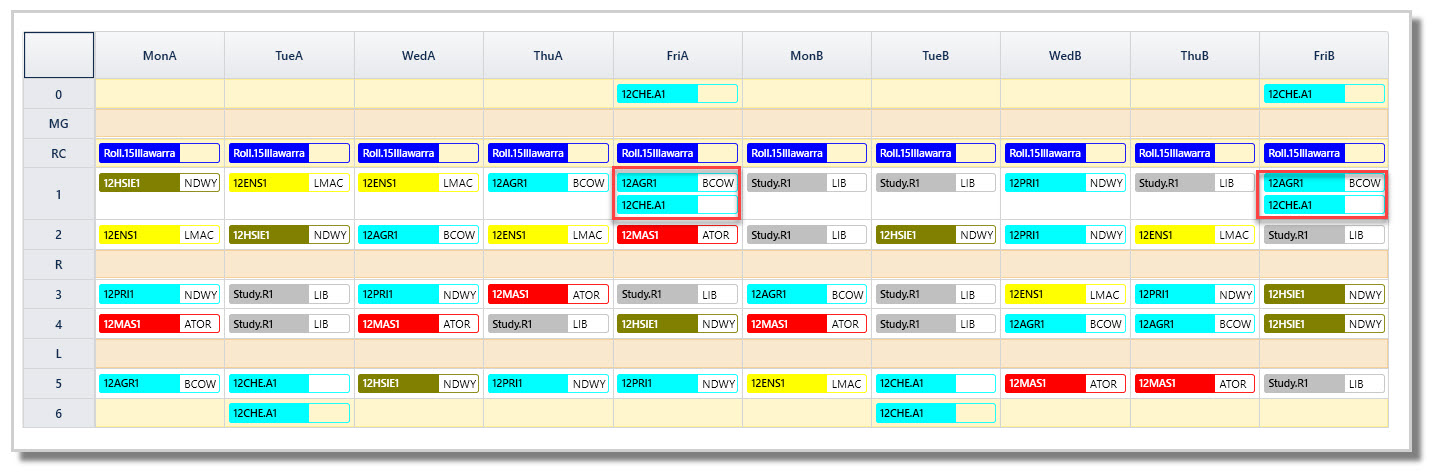The image size is (1435, 475).
Task: Click the FriB column header
Action: 1324,56
